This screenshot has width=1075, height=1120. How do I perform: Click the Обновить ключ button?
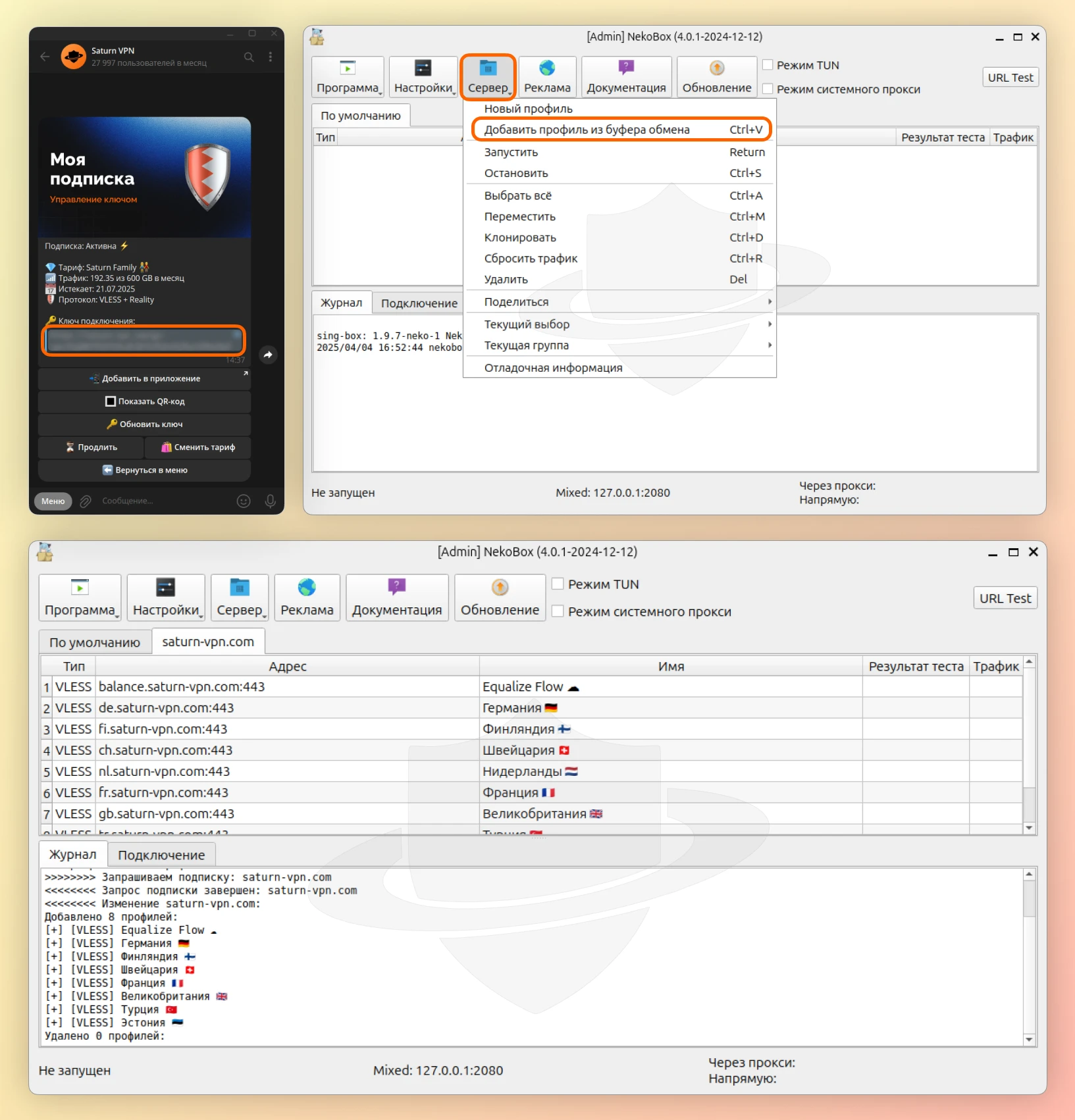(x=145, y=424)
